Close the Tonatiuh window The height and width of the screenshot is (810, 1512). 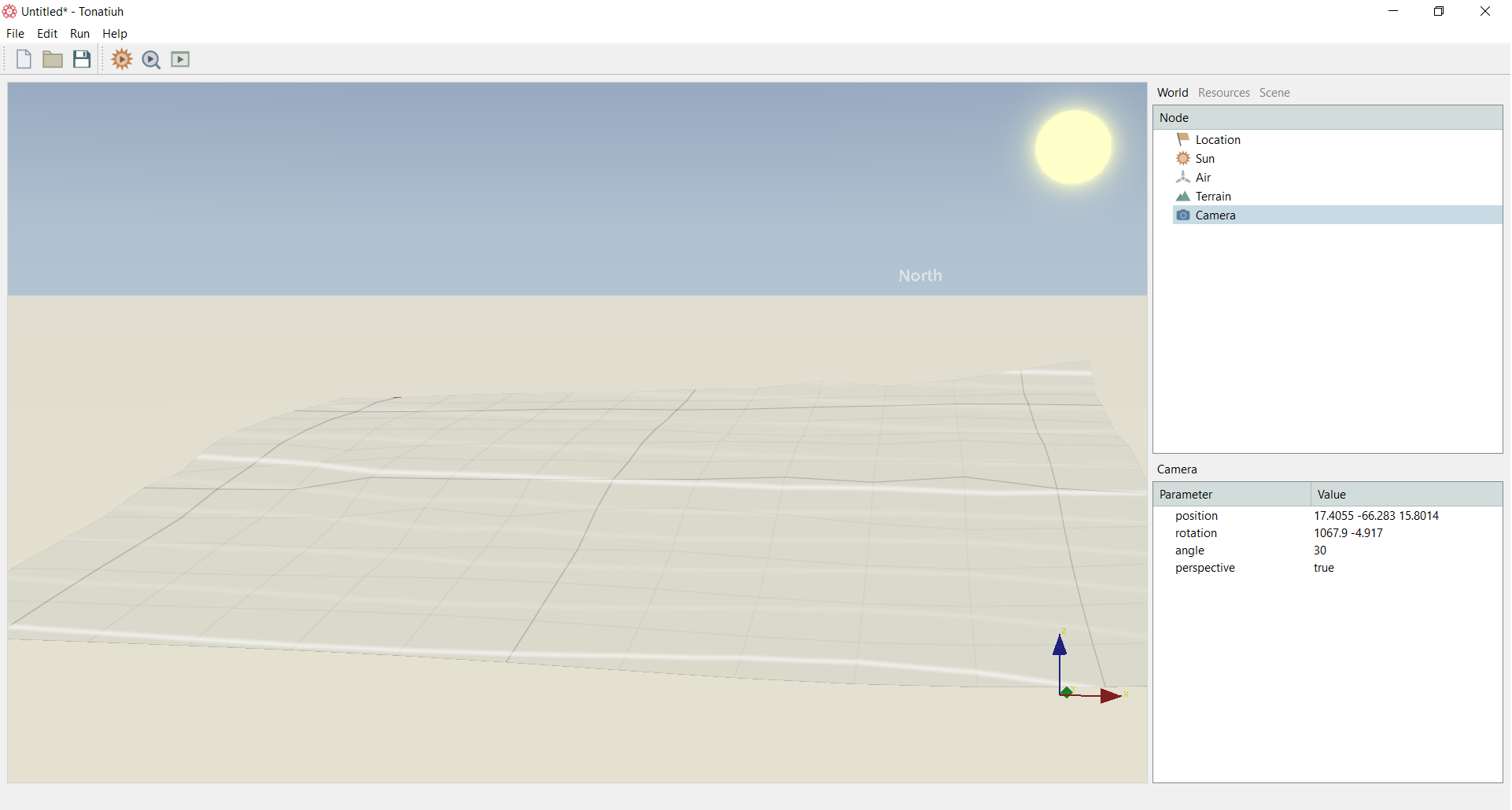coord(1485,11)
